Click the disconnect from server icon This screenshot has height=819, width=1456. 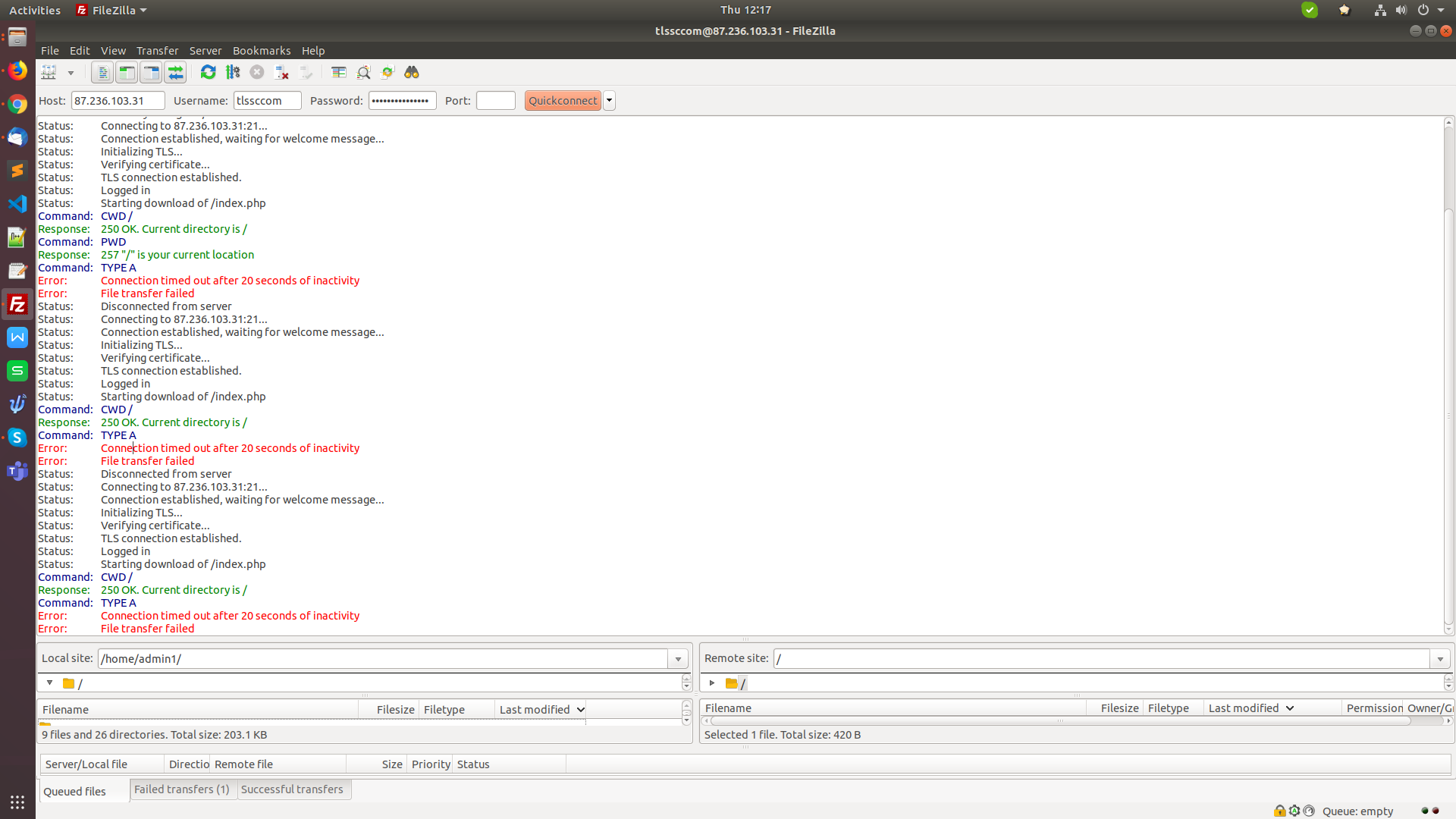click(x=282, y=73)
